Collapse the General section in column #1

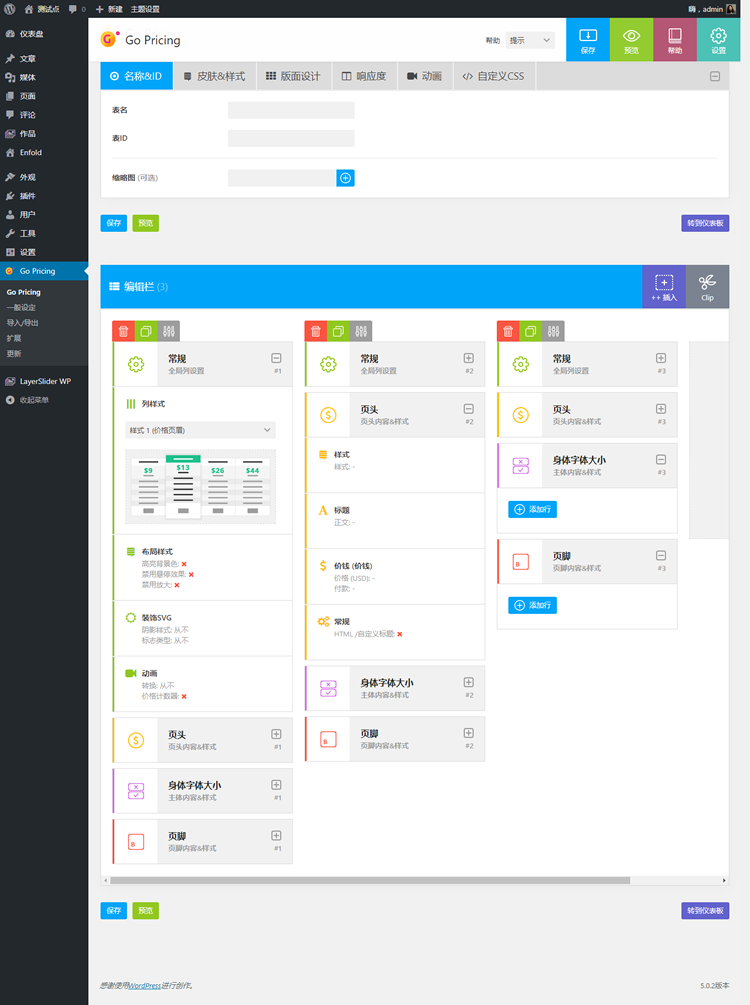tap(276, 358)
